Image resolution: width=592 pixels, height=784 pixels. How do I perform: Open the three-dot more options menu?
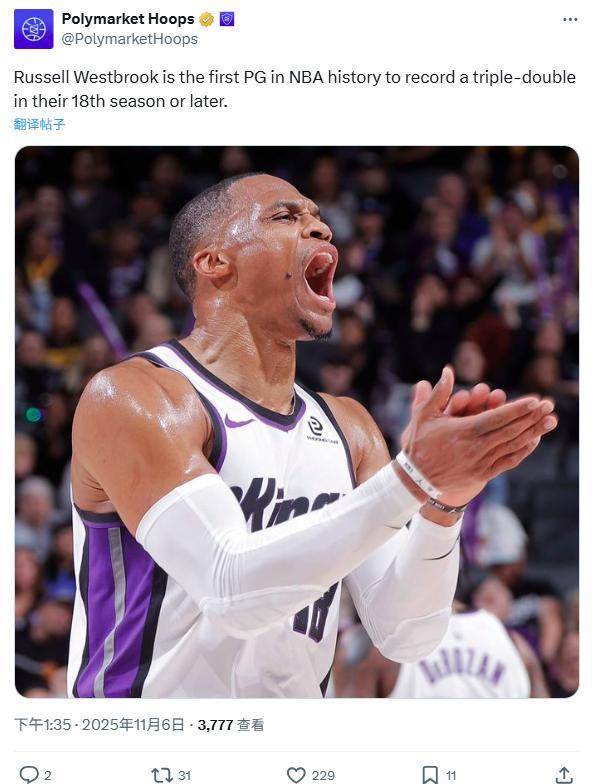(570, 20)
